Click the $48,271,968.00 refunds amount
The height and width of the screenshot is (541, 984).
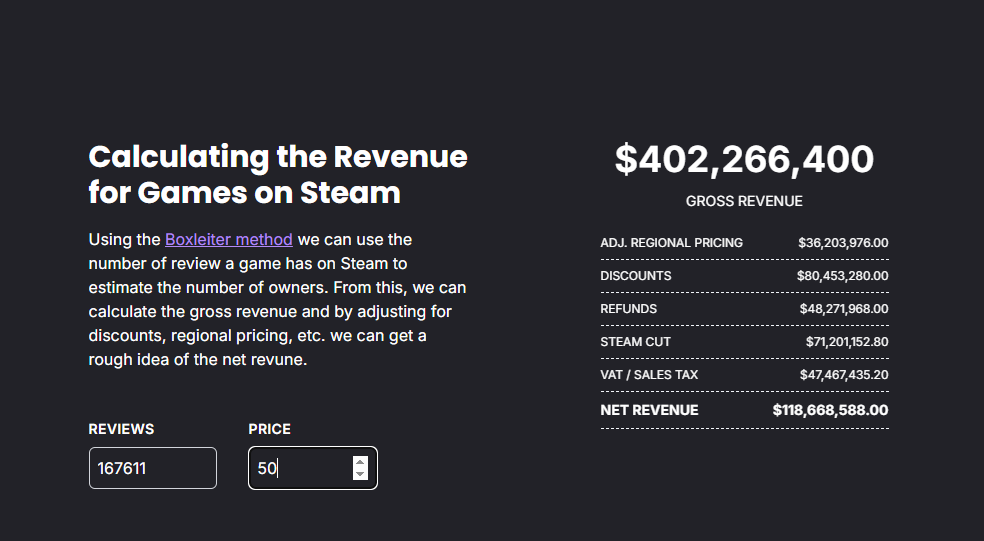point(843,308)
